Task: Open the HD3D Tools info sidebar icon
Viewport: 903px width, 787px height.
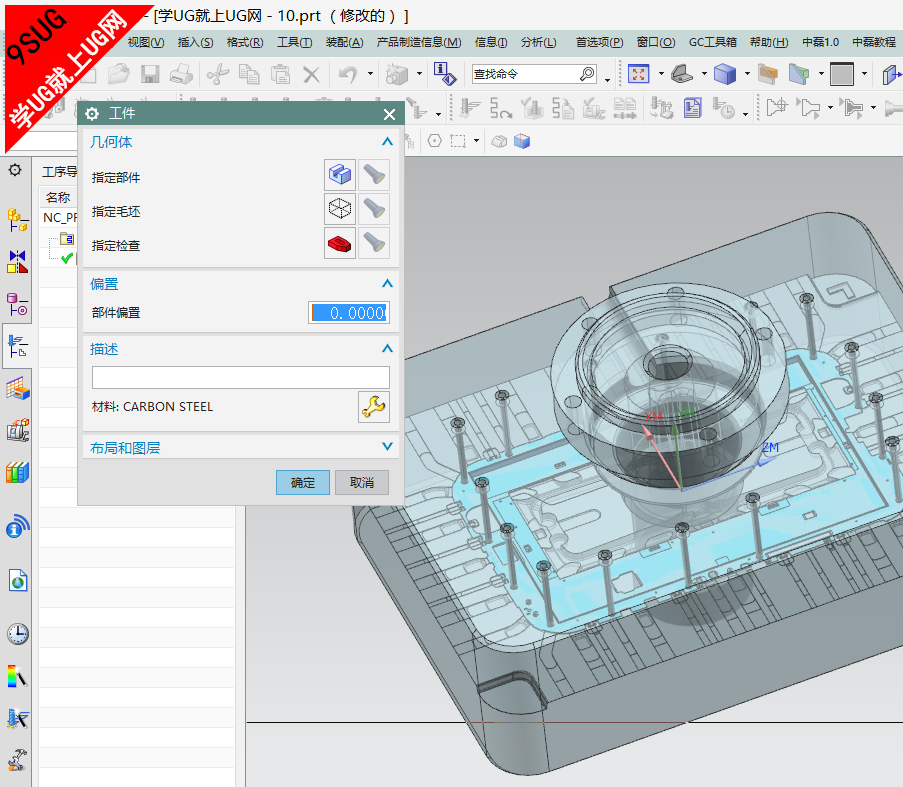Action: point(17,526)
